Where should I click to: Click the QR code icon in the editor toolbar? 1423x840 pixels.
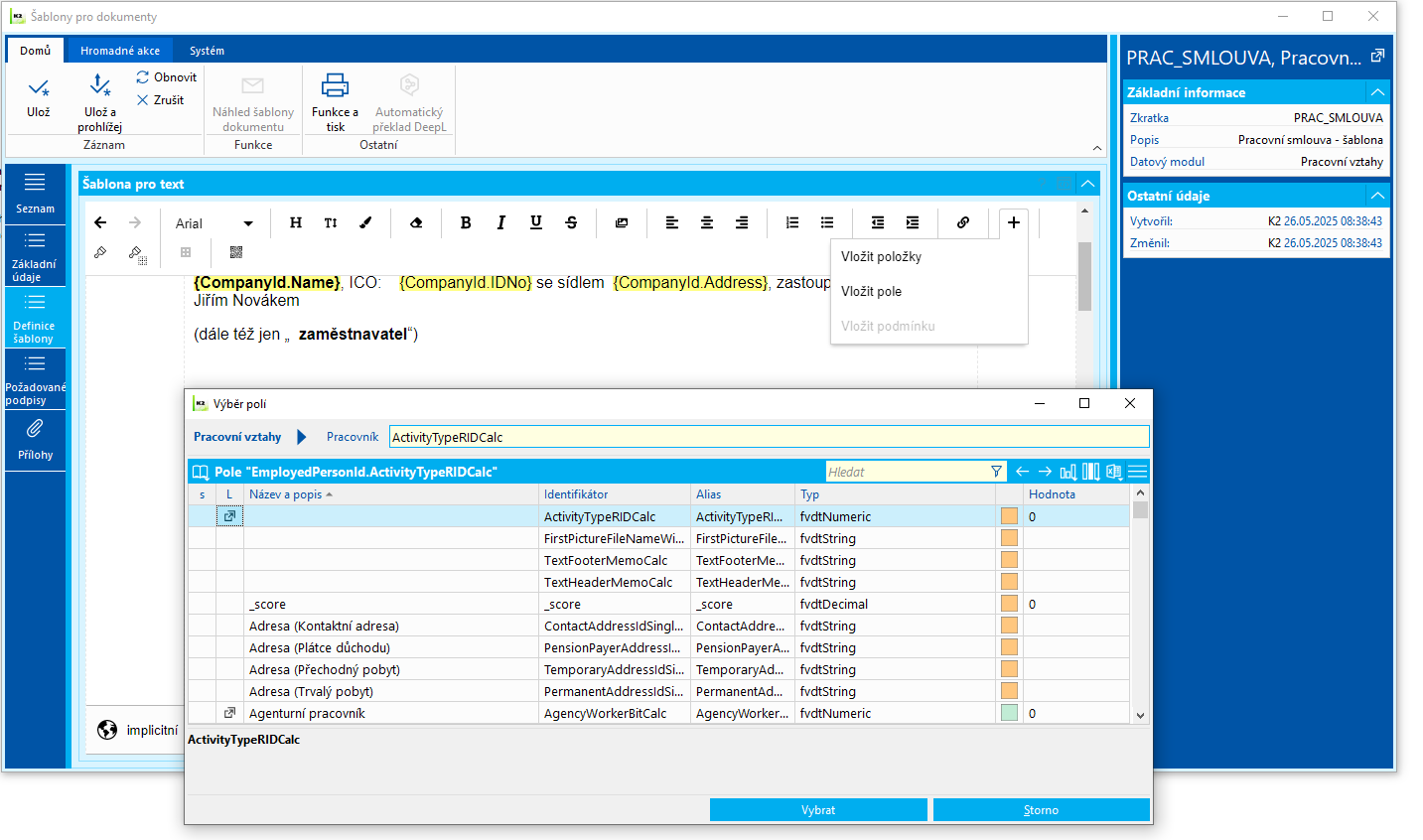[x=235, y=252]
